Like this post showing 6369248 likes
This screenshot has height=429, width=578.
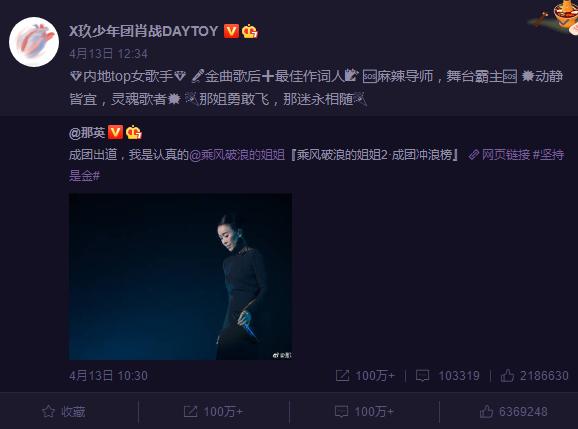[x=513, y=411]
